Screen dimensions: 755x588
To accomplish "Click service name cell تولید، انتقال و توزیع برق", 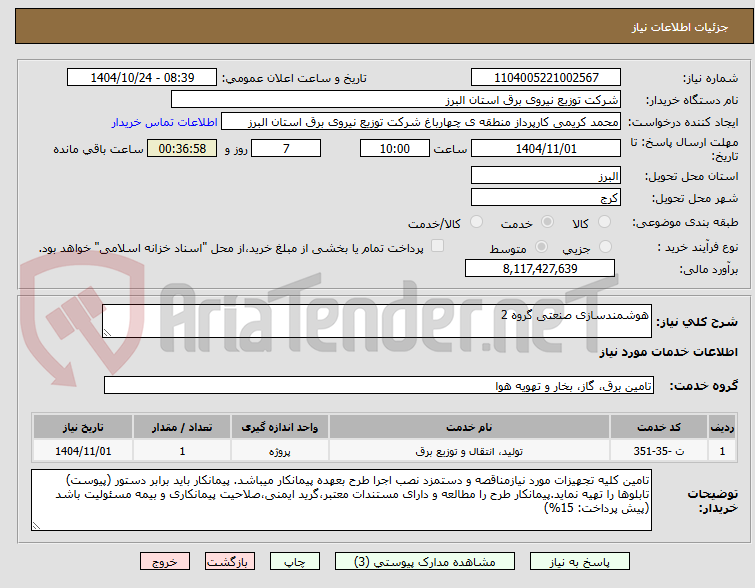I will [x=469, y=451].
